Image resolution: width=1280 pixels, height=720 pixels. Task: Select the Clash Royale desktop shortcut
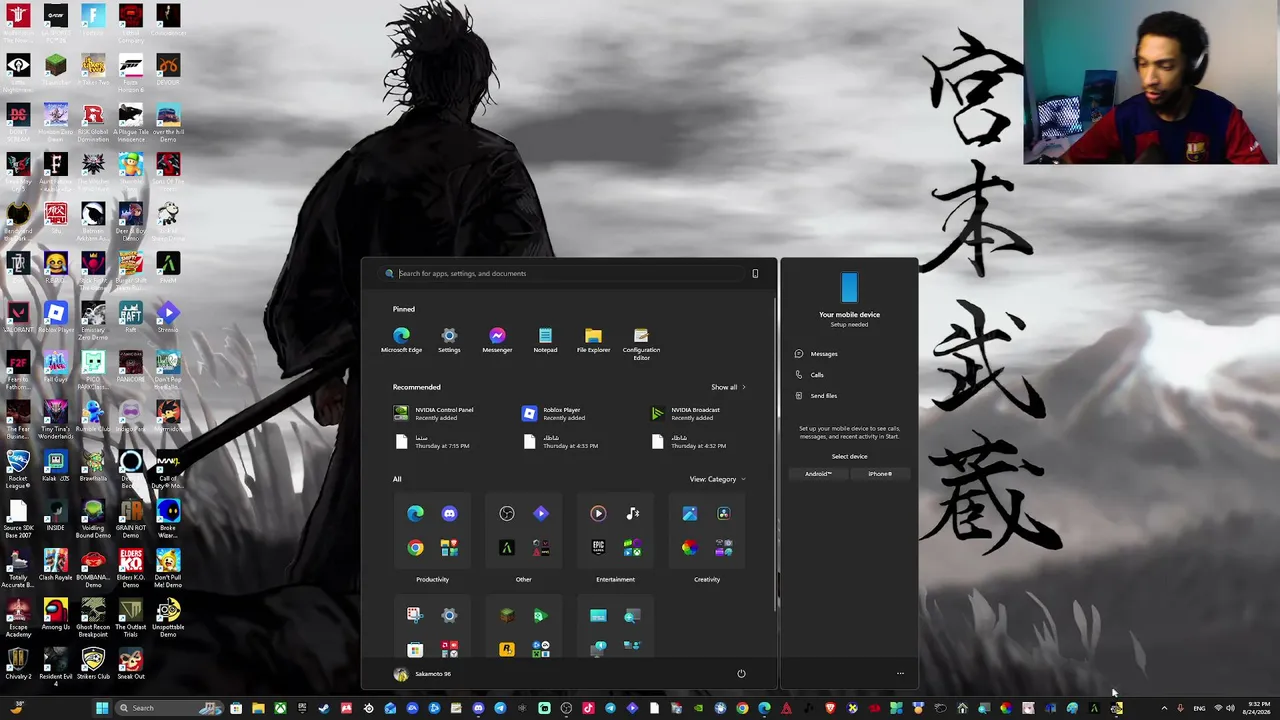56,565
